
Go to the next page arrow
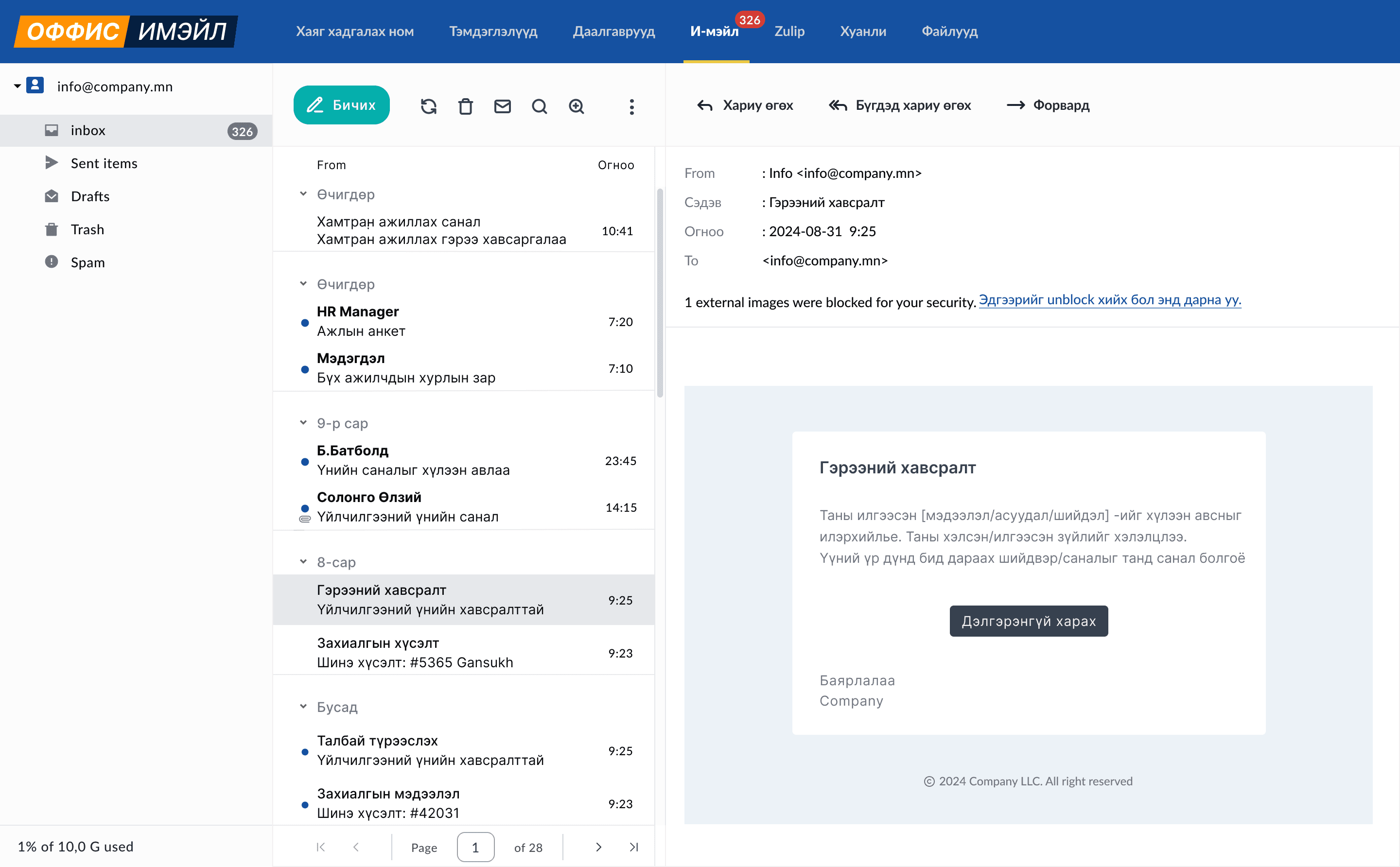point(598,847)
